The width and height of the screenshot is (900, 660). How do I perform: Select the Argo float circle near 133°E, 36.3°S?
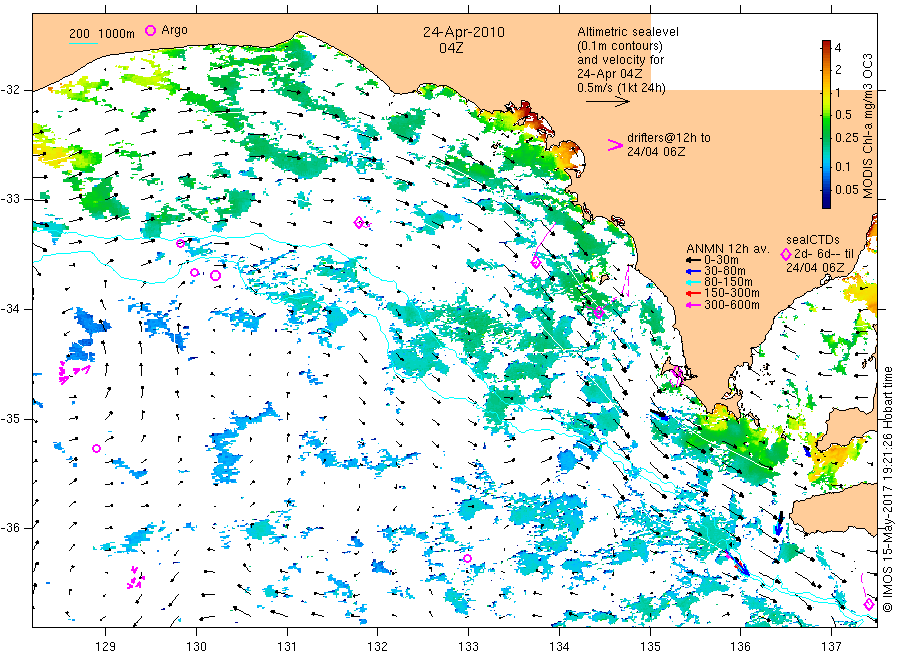tap(467, 558)
